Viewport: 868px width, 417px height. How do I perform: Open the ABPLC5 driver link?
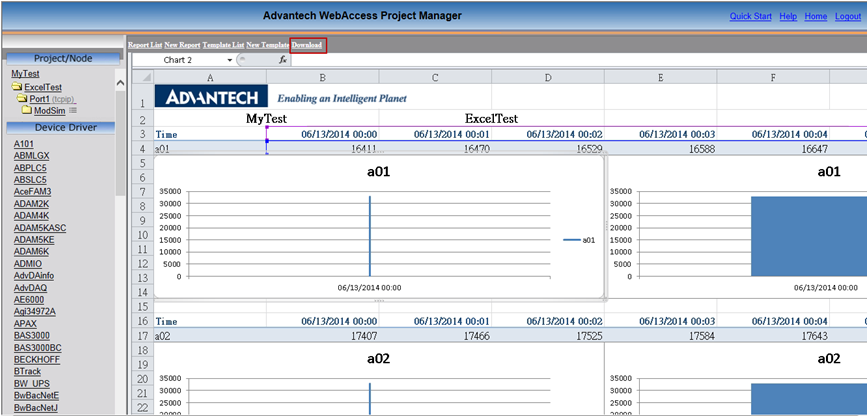(x=30, y=168)
